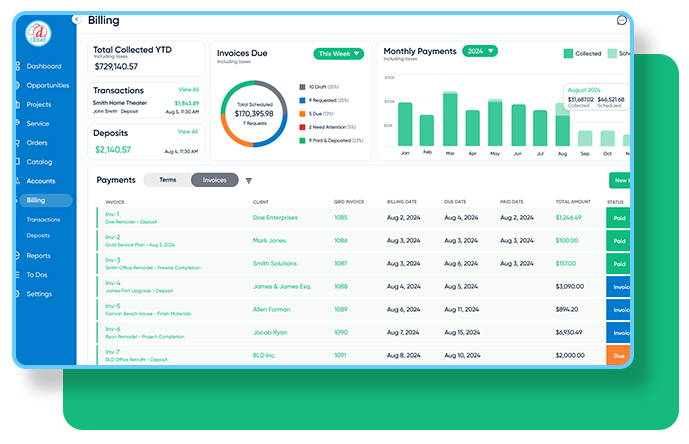Open the This Week dropdown
689x444 pixels.
338,54
